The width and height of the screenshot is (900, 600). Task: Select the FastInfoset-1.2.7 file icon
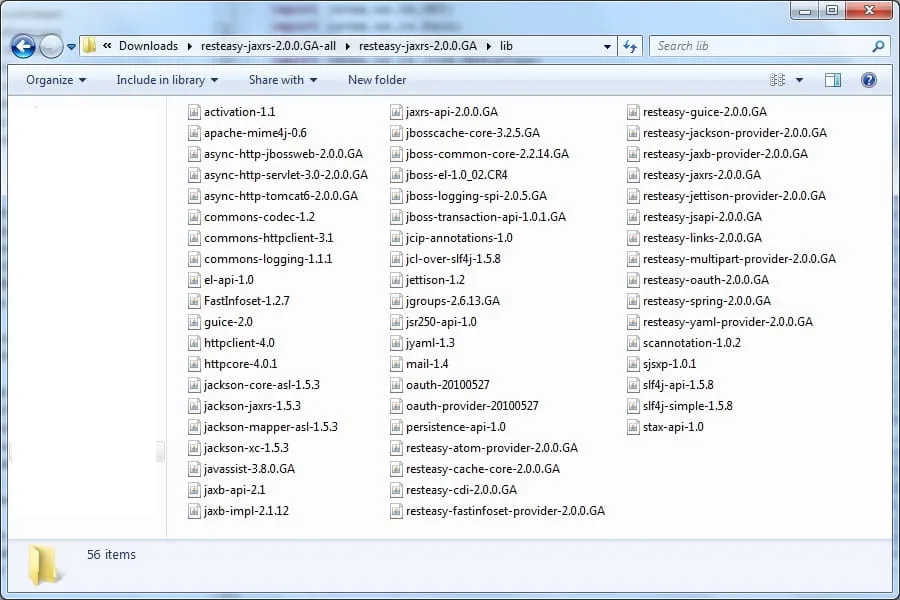click(194, 301)
